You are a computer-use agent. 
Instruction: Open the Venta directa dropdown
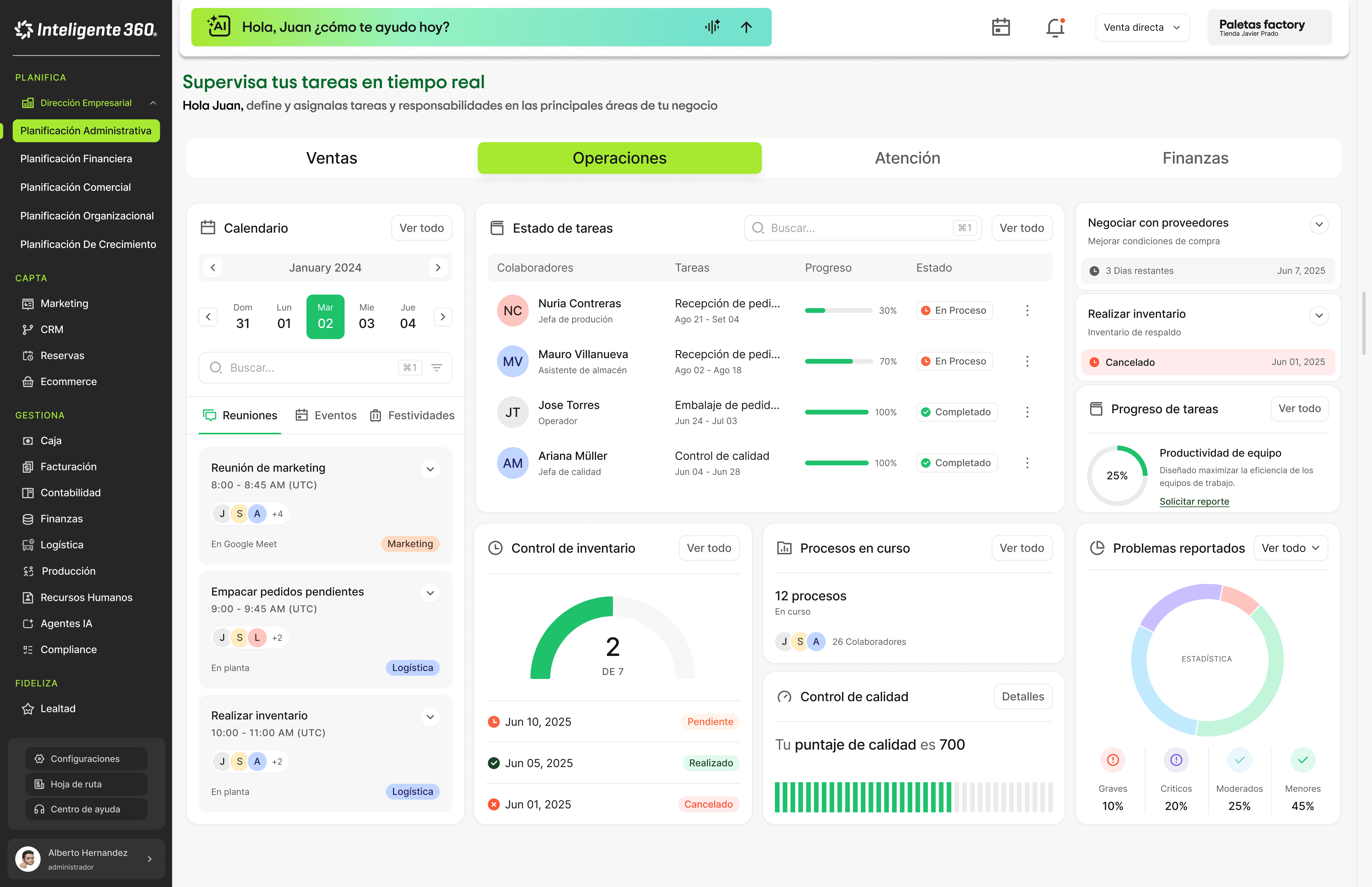click(x=1142, y=28)
